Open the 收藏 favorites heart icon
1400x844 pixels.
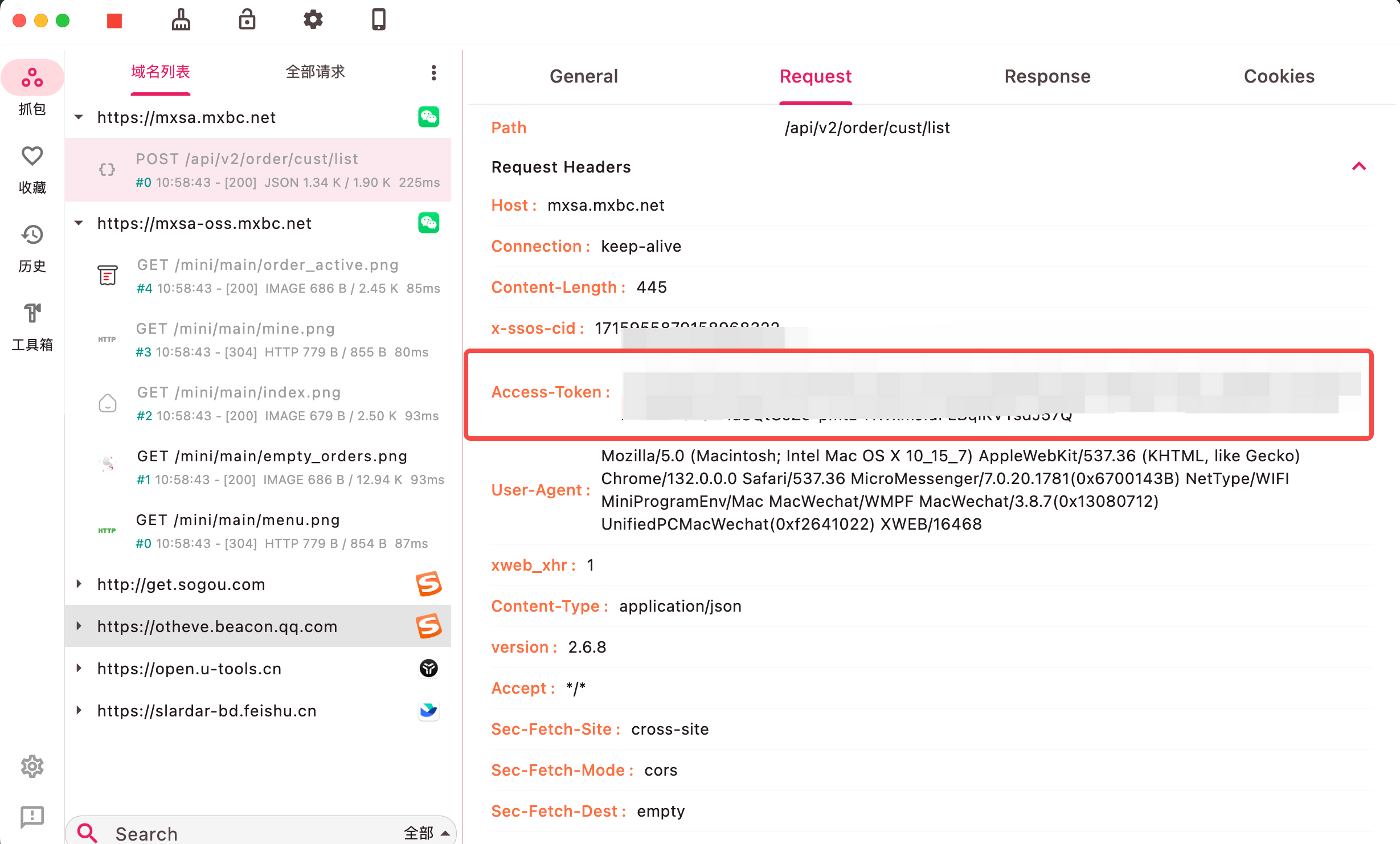32,157
